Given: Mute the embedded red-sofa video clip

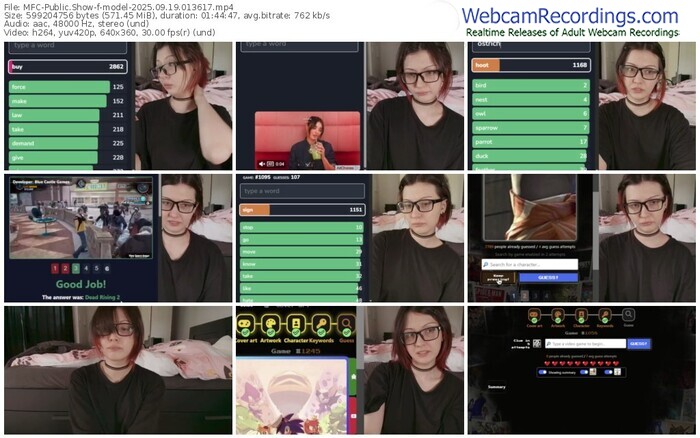Looking at the screenshot, I should coord(262,164).
